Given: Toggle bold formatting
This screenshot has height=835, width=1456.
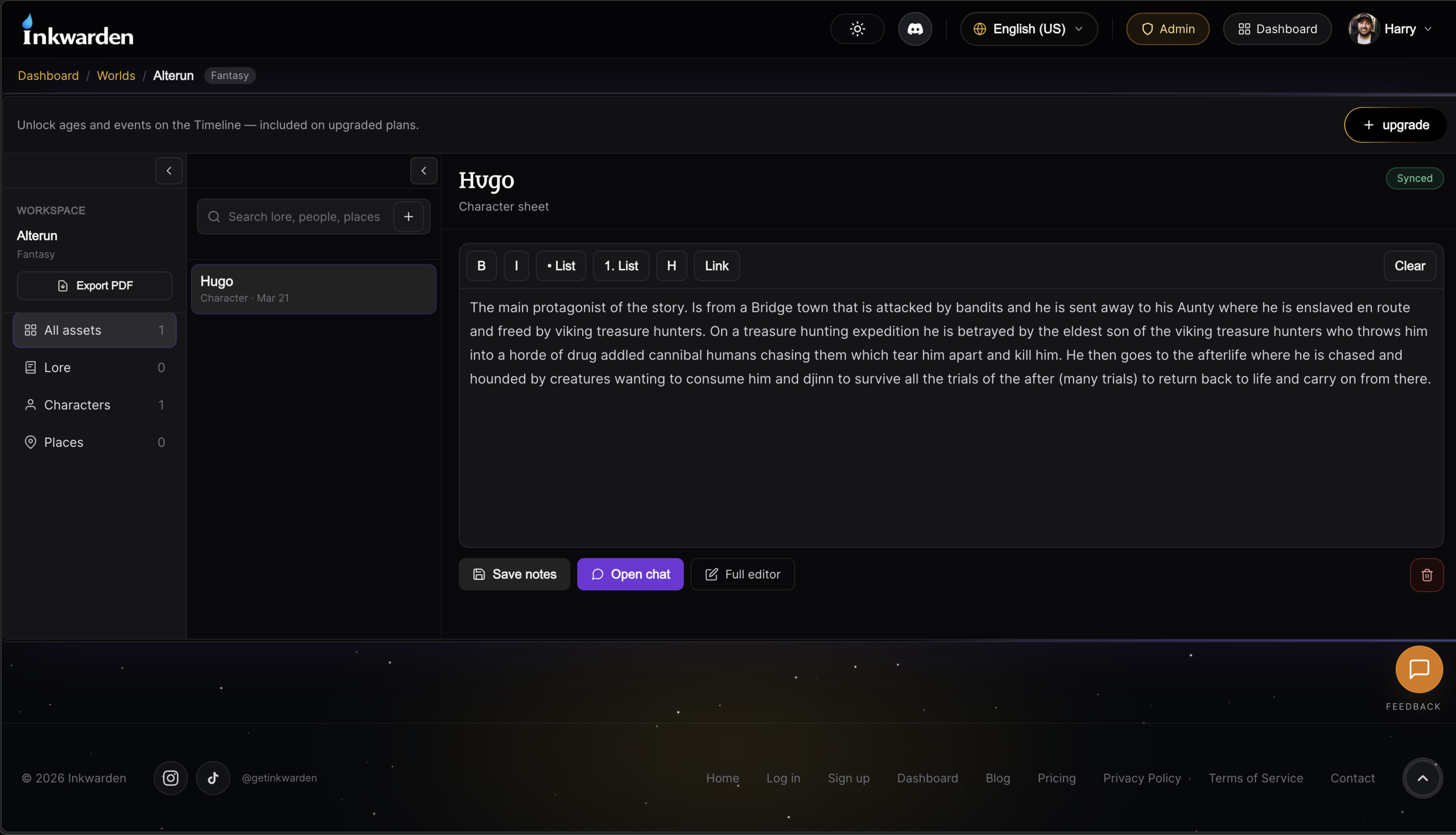Looking at the screenshot, I should pyautogui.click(x=481, y=266).
